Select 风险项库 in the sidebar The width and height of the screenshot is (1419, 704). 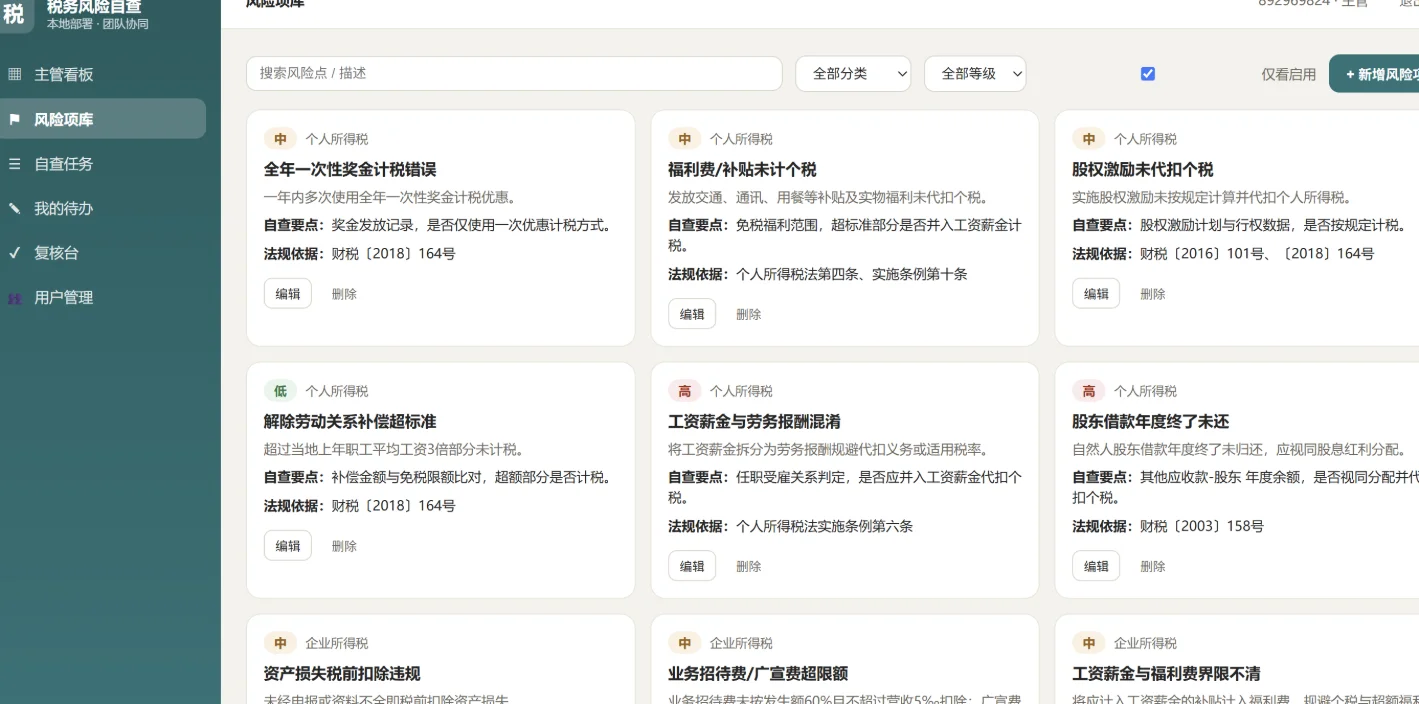point(103,119)
